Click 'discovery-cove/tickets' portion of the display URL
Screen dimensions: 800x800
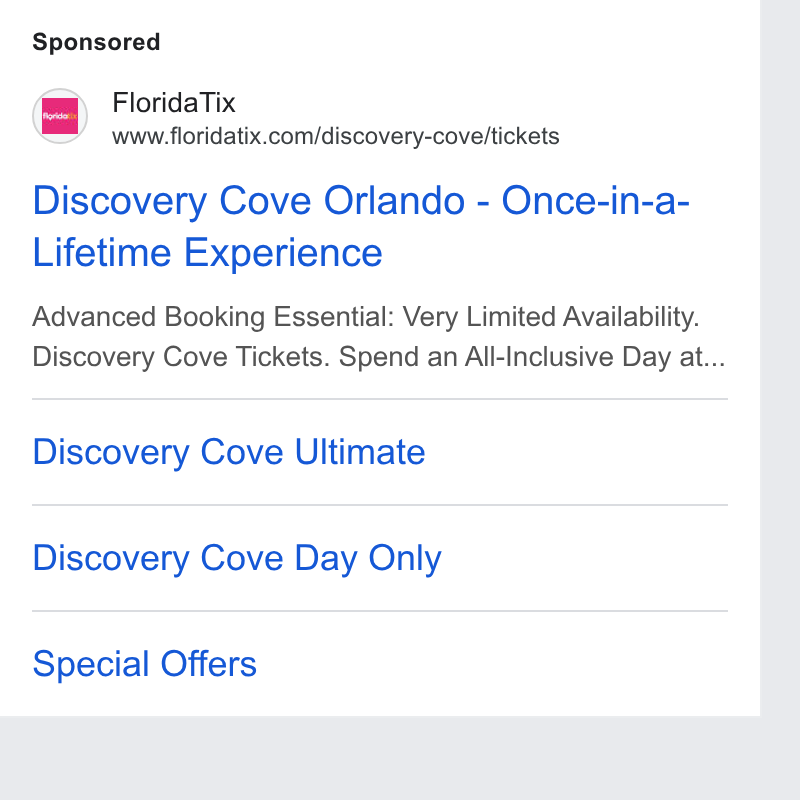[440, 137]
